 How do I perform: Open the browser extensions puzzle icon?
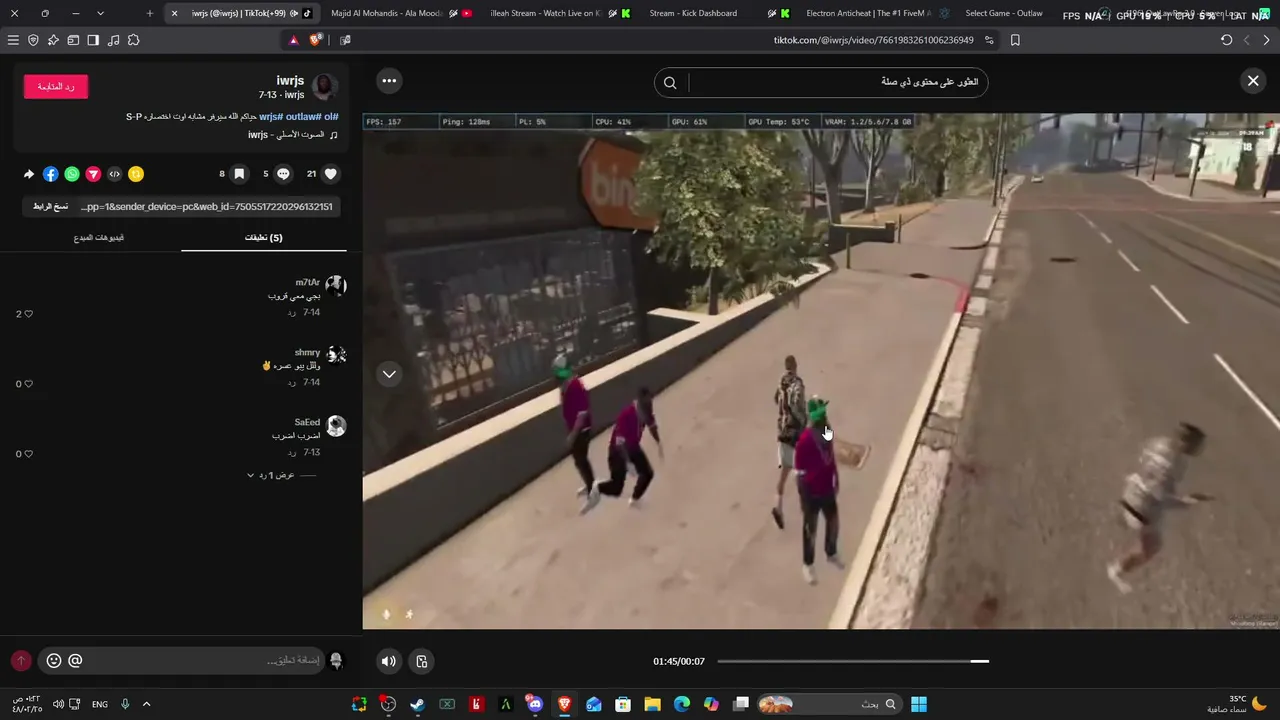[133, 40]
